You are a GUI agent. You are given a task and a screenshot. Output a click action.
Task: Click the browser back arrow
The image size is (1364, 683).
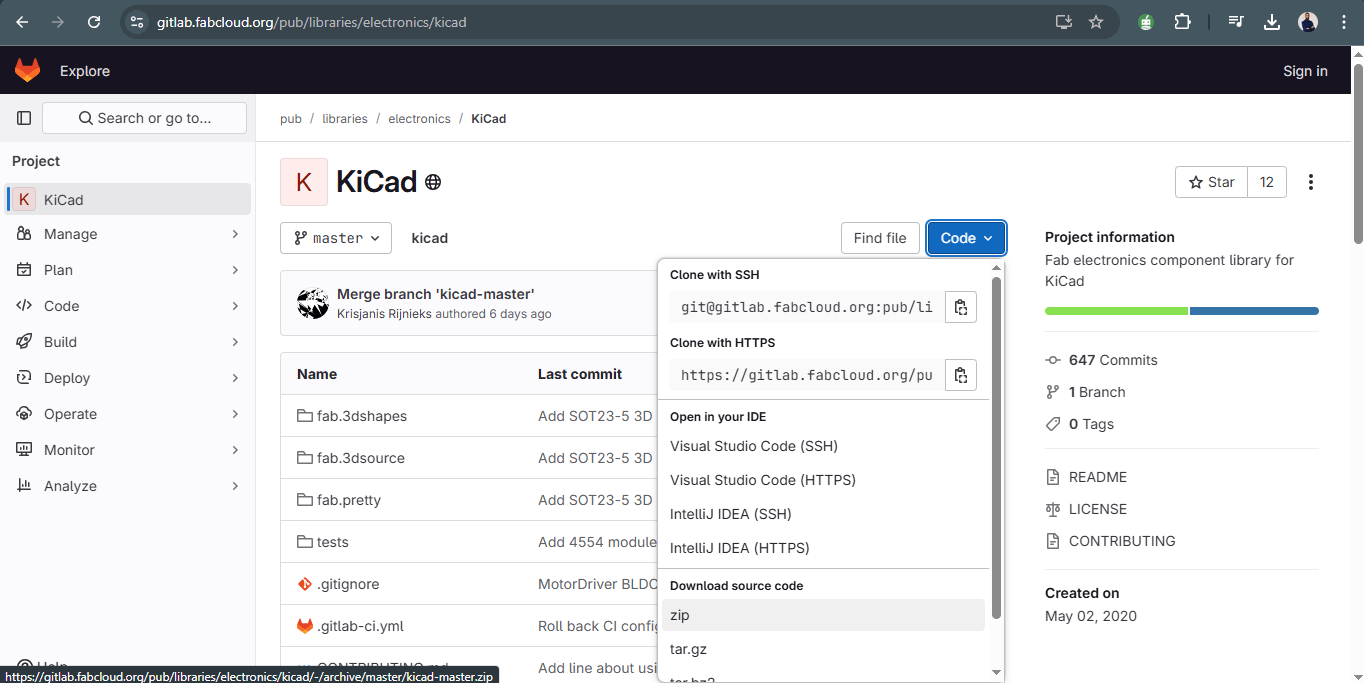point(23,22)
